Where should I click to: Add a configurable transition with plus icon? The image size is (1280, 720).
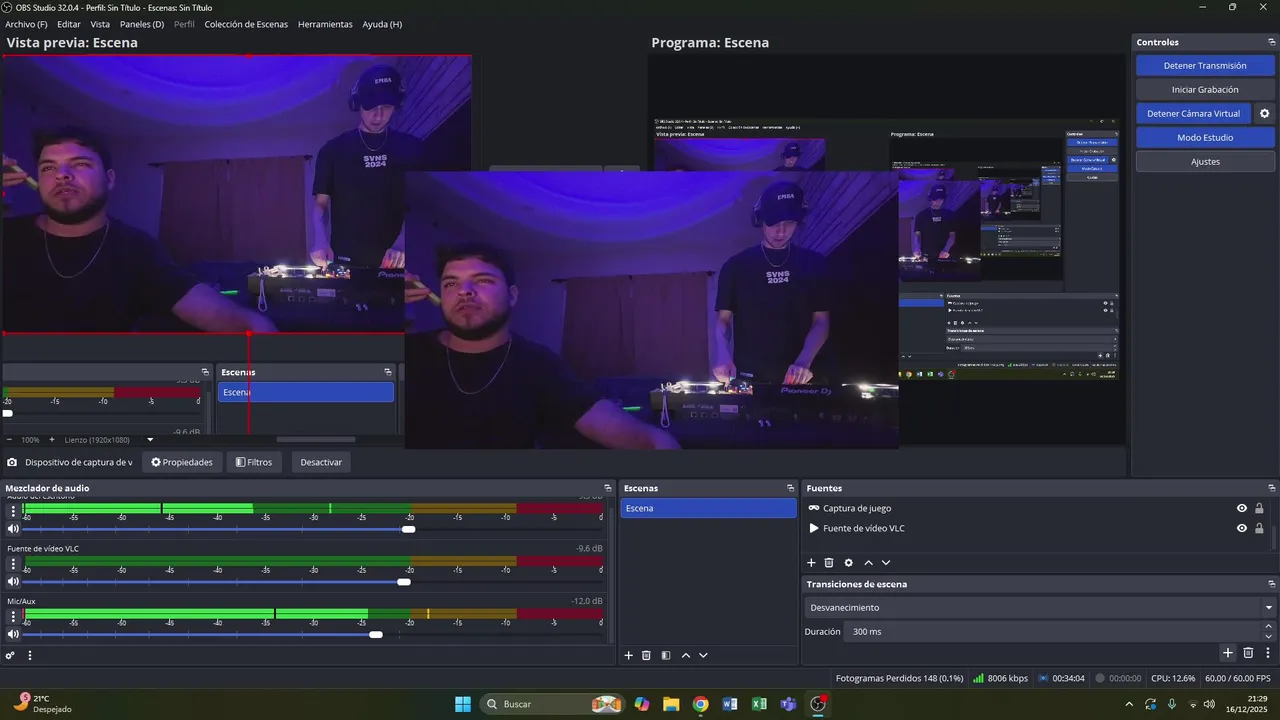pyautogui.click(x=1228, y=653)
